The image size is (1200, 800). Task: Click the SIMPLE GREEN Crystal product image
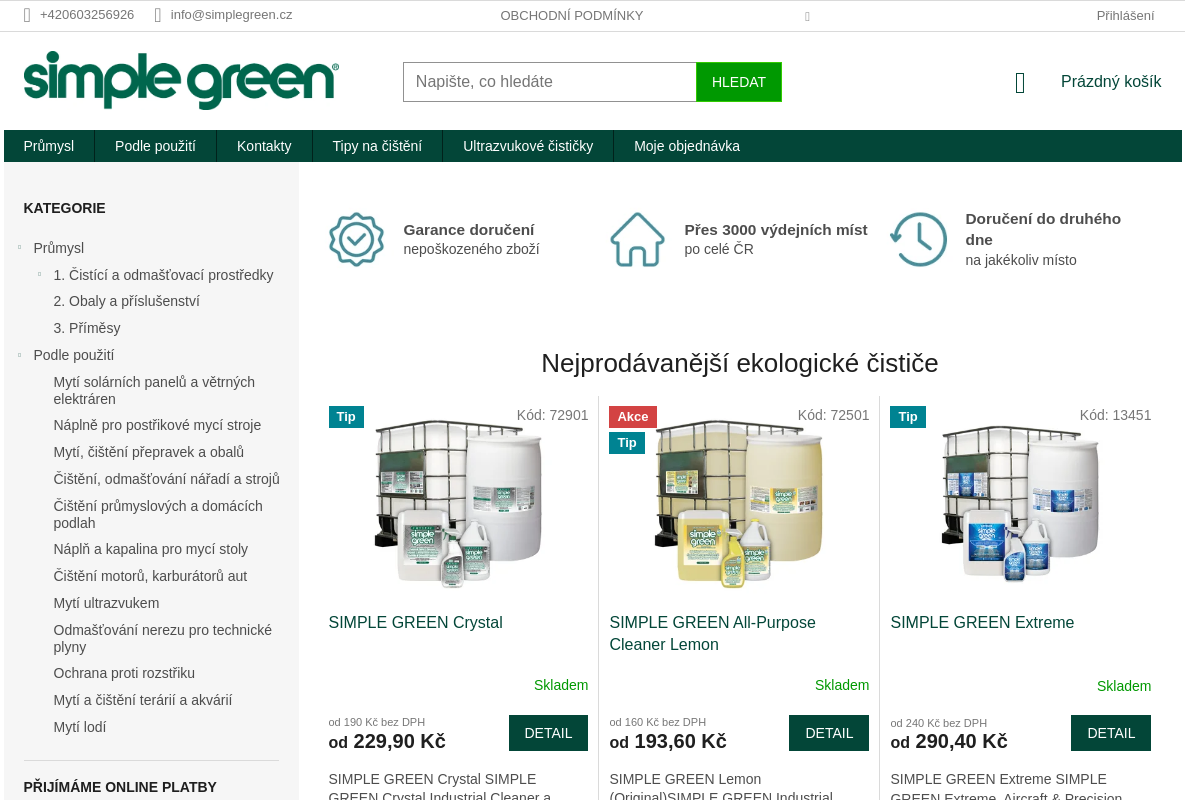tap(459, 502)
